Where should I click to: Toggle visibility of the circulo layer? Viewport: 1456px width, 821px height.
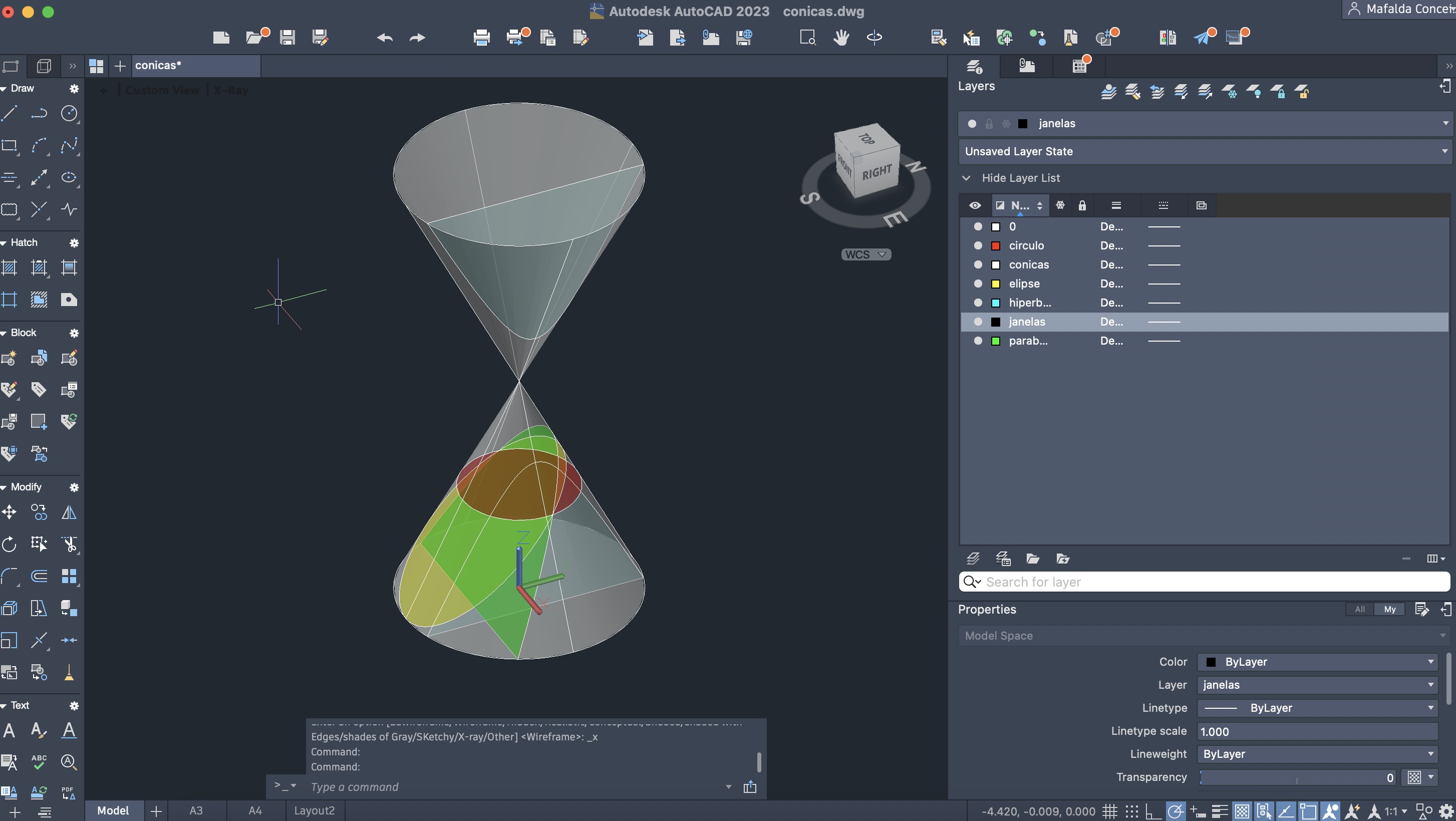[978, 245]
